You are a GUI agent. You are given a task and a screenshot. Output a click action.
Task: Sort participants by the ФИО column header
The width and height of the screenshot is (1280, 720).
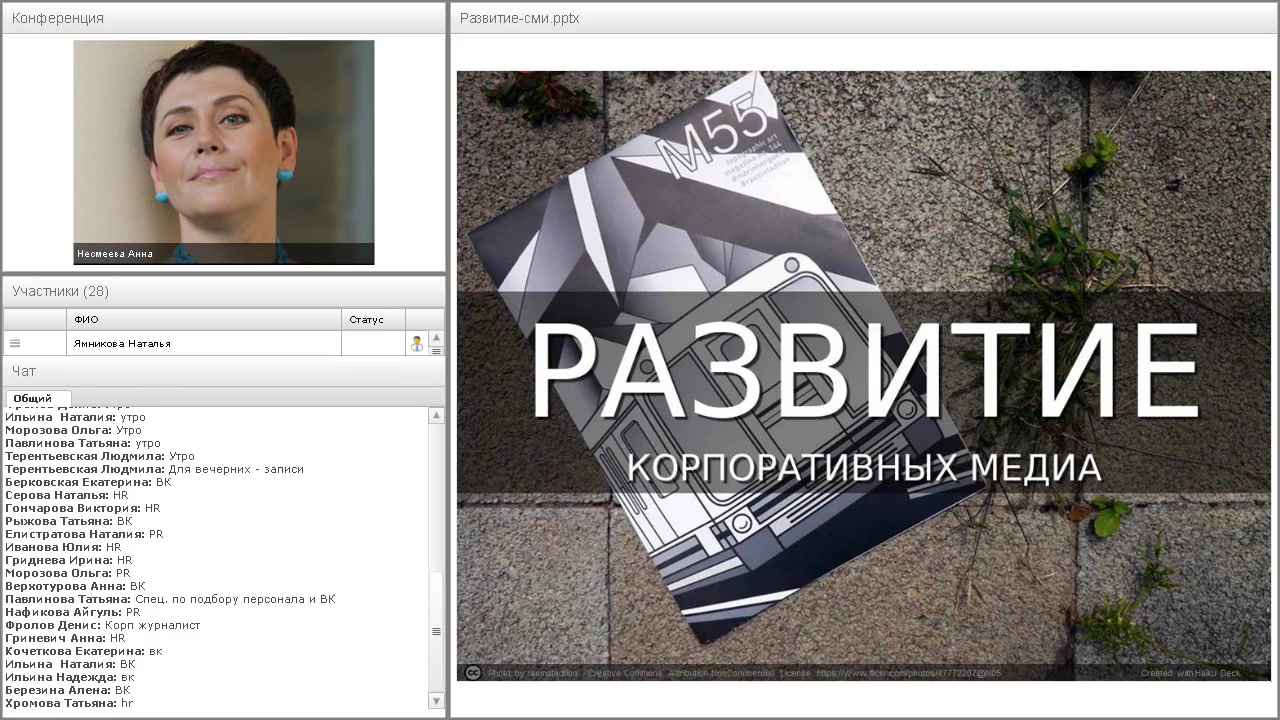(86, 319)
